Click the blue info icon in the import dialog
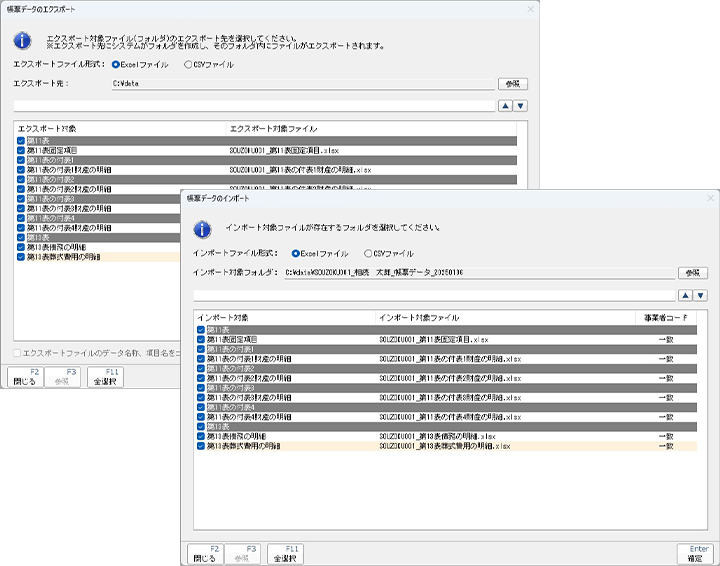 pos(202,229)
